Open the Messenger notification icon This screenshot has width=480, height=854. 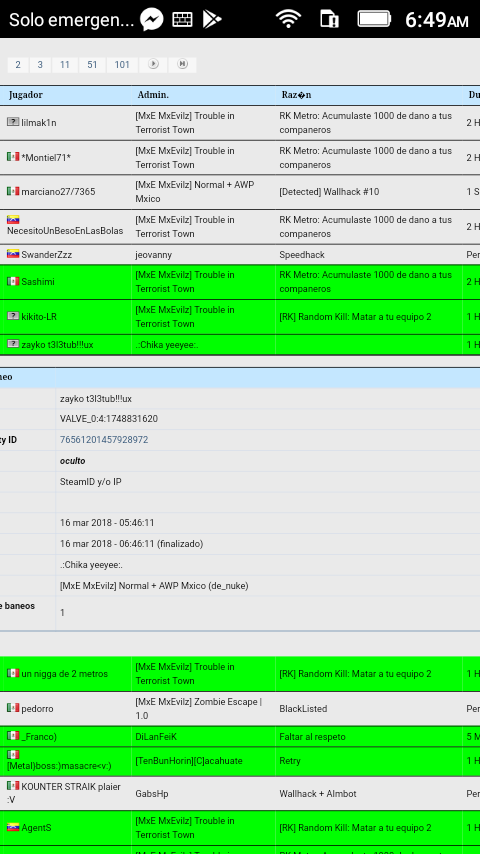point(151,20)
